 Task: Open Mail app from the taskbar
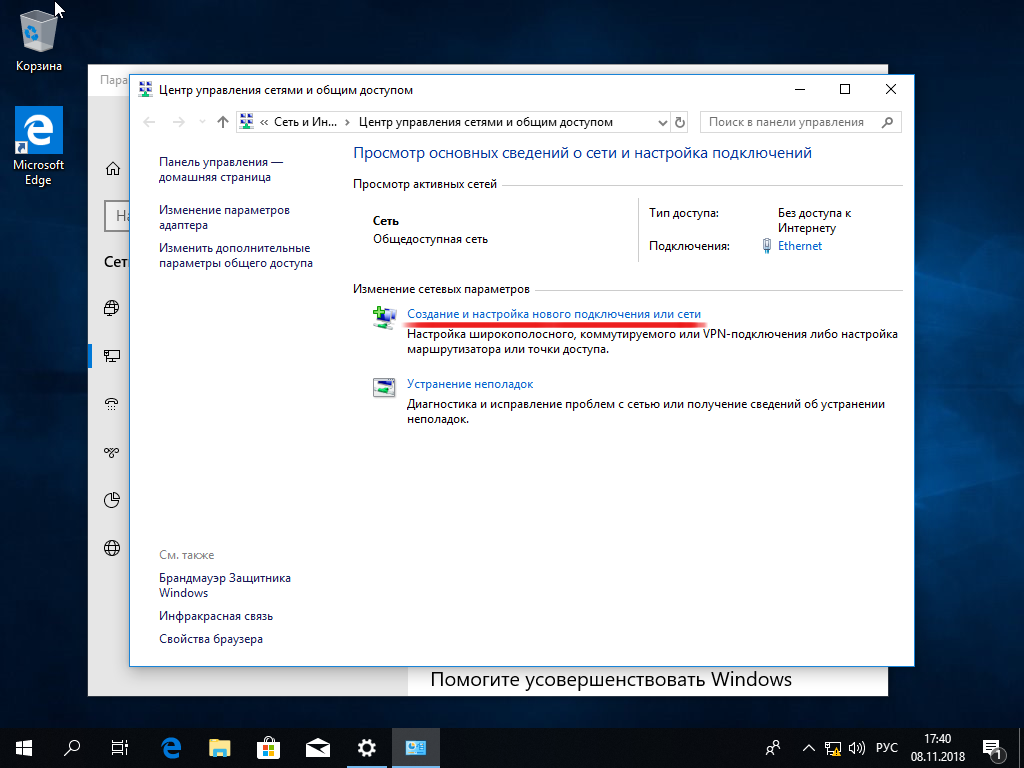pos(317,748)
